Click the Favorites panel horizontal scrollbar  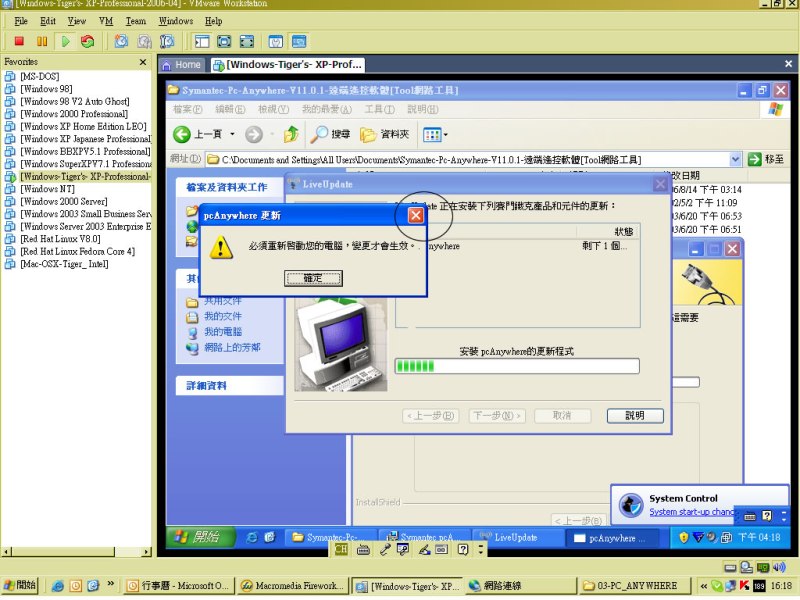pos(77,552)
